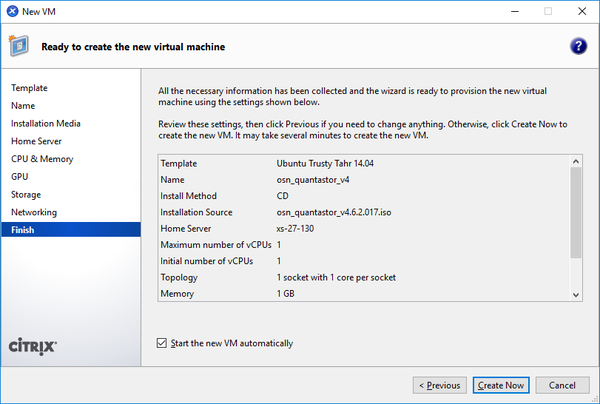The image size is (600, 404).
Task: Minimize the New VM window
Action: [x=515, y=11]
